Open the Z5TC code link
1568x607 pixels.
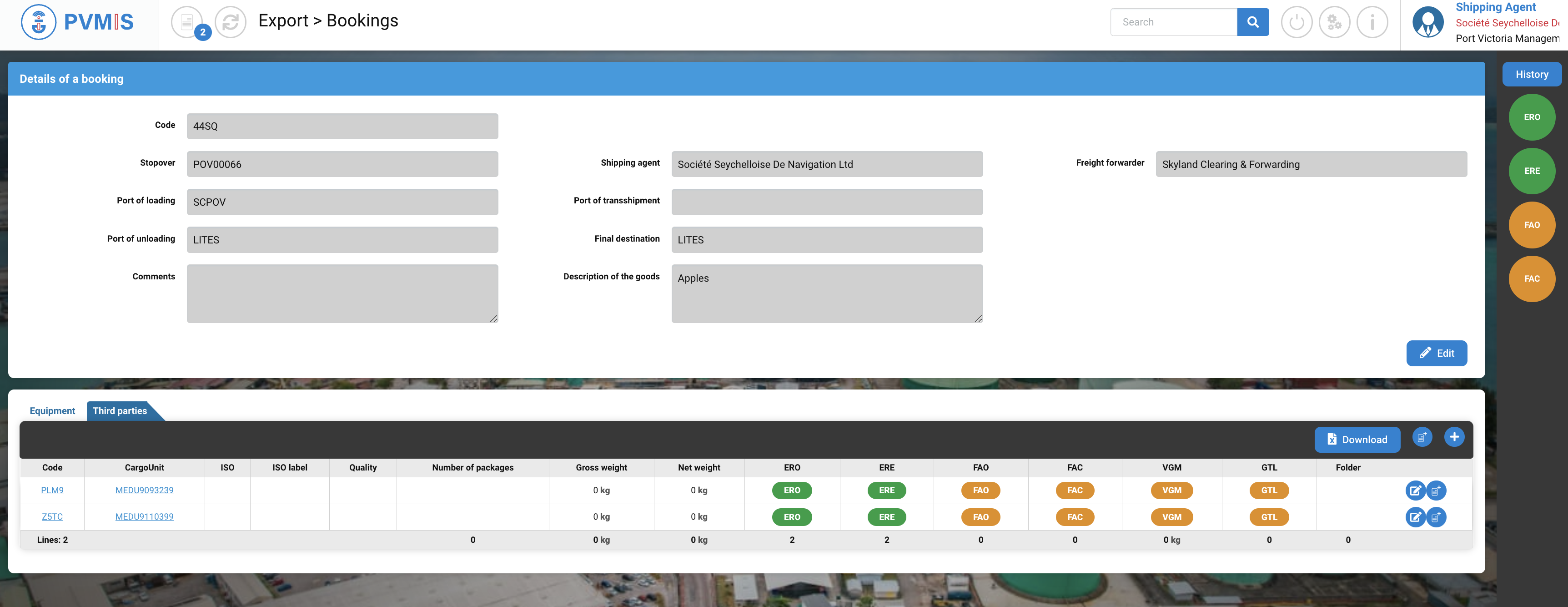click(52, 516)
